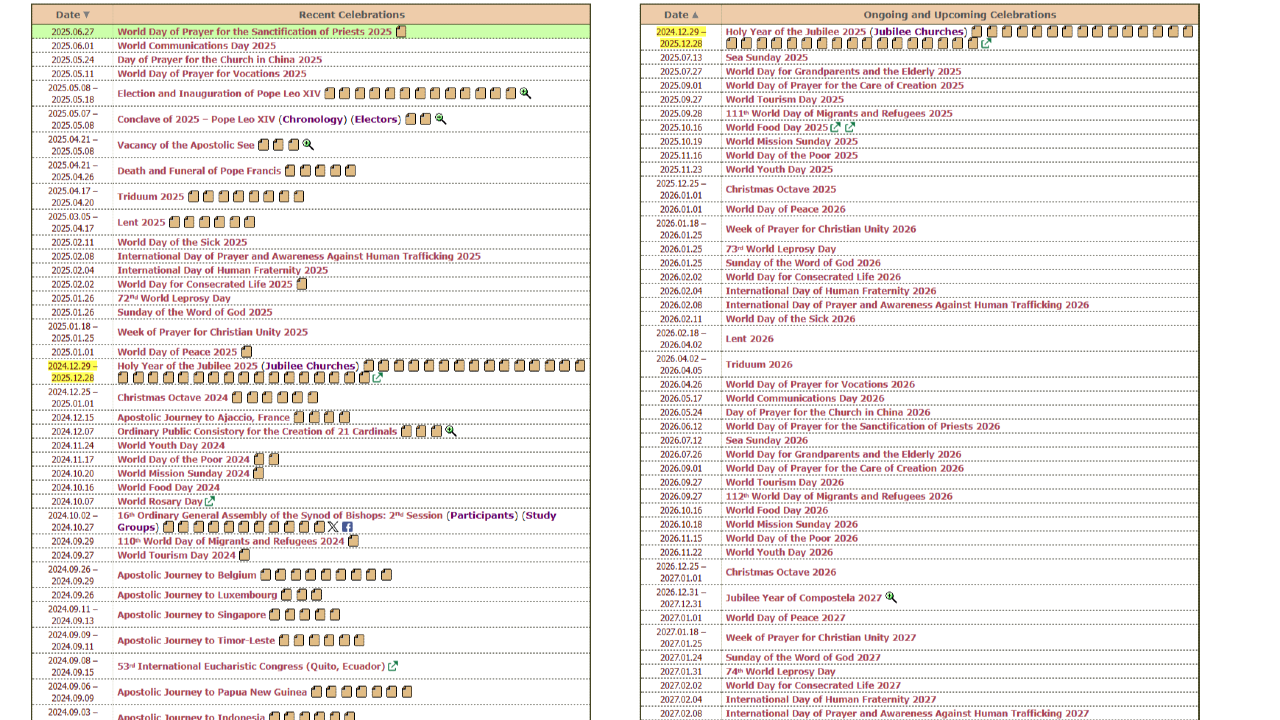Screen dimensions: 1280x720
Task: Open 74th World Leprosy Day link
Action: (781, 672)
